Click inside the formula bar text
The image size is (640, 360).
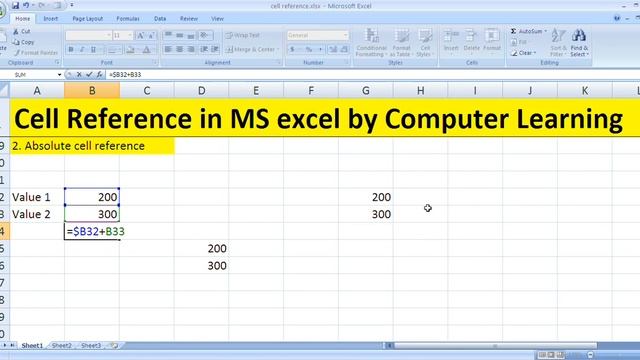(x=125, y=75)
